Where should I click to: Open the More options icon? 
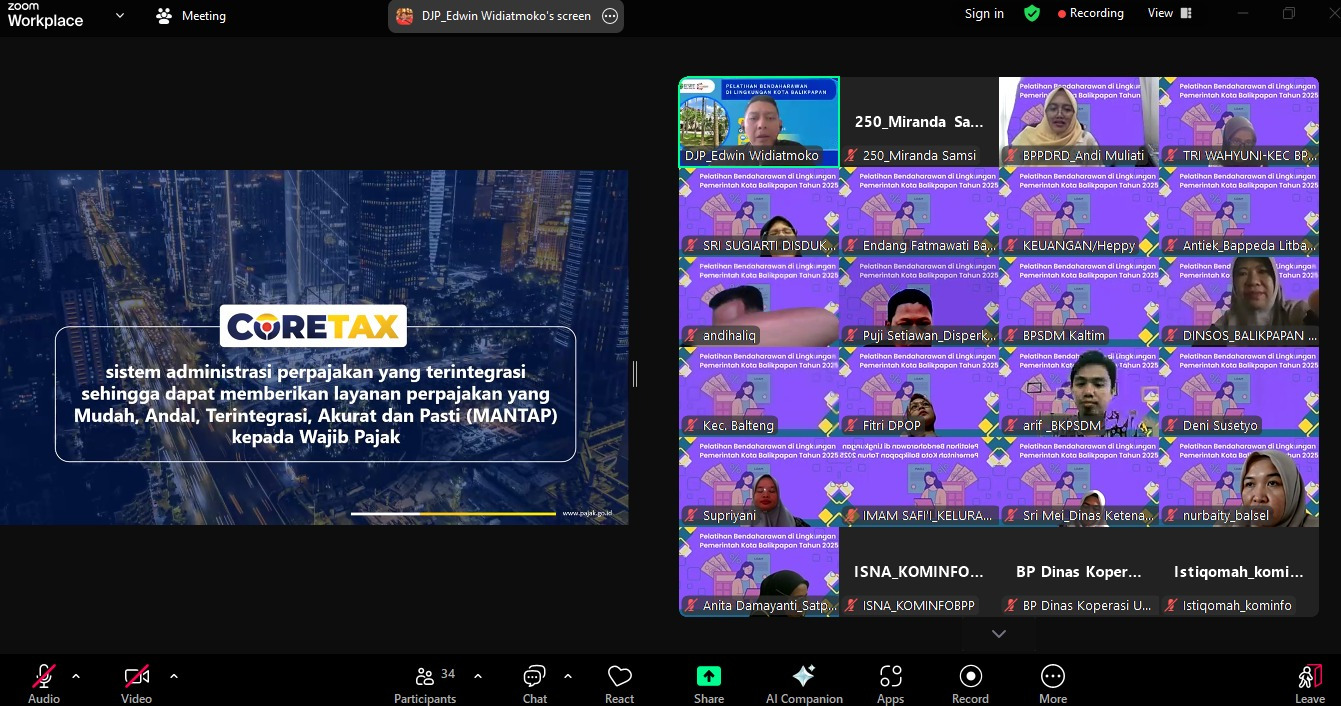click(x=1052, y=677)
